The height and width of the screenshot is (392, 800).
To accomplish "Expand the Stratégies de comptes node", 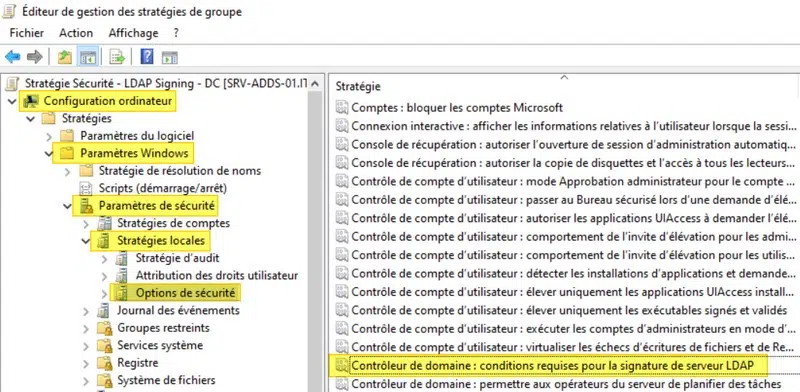I will click(86, 224).
